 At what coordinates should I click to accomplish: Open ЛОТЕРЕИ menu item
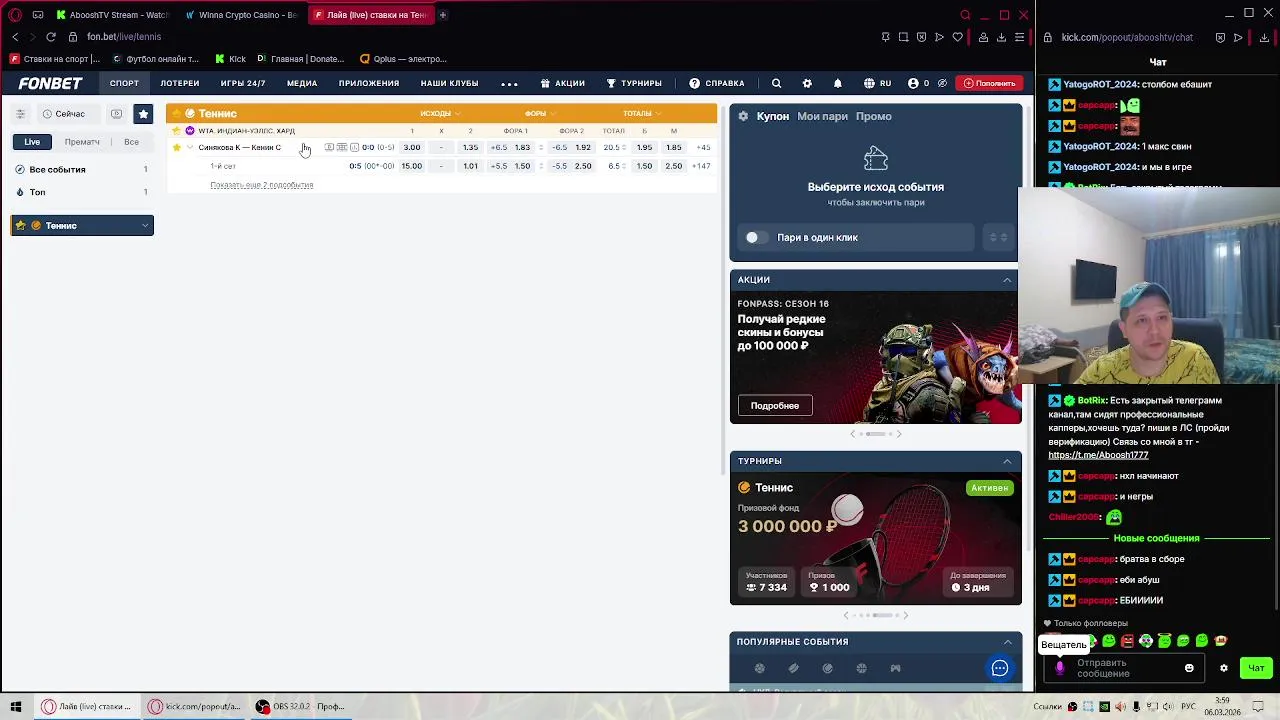click(x=180, y=83)
